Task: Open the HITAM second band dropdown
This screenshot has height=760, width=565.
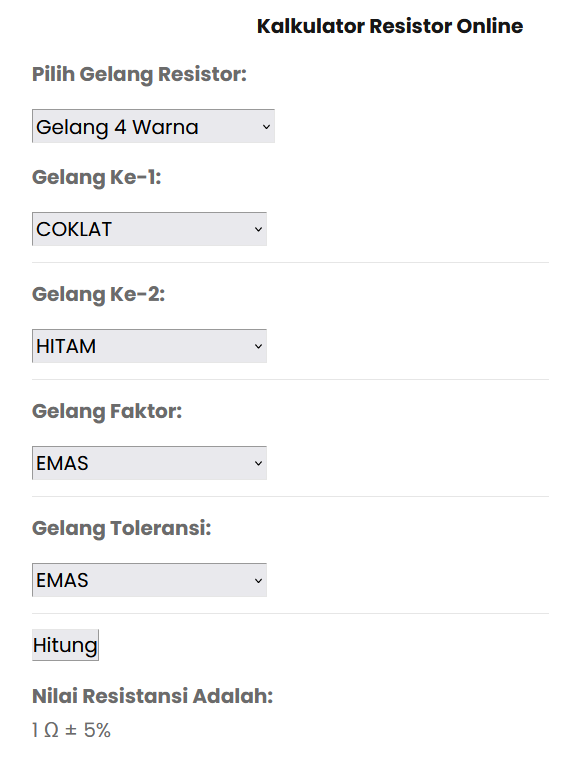Action: (149, 346)
